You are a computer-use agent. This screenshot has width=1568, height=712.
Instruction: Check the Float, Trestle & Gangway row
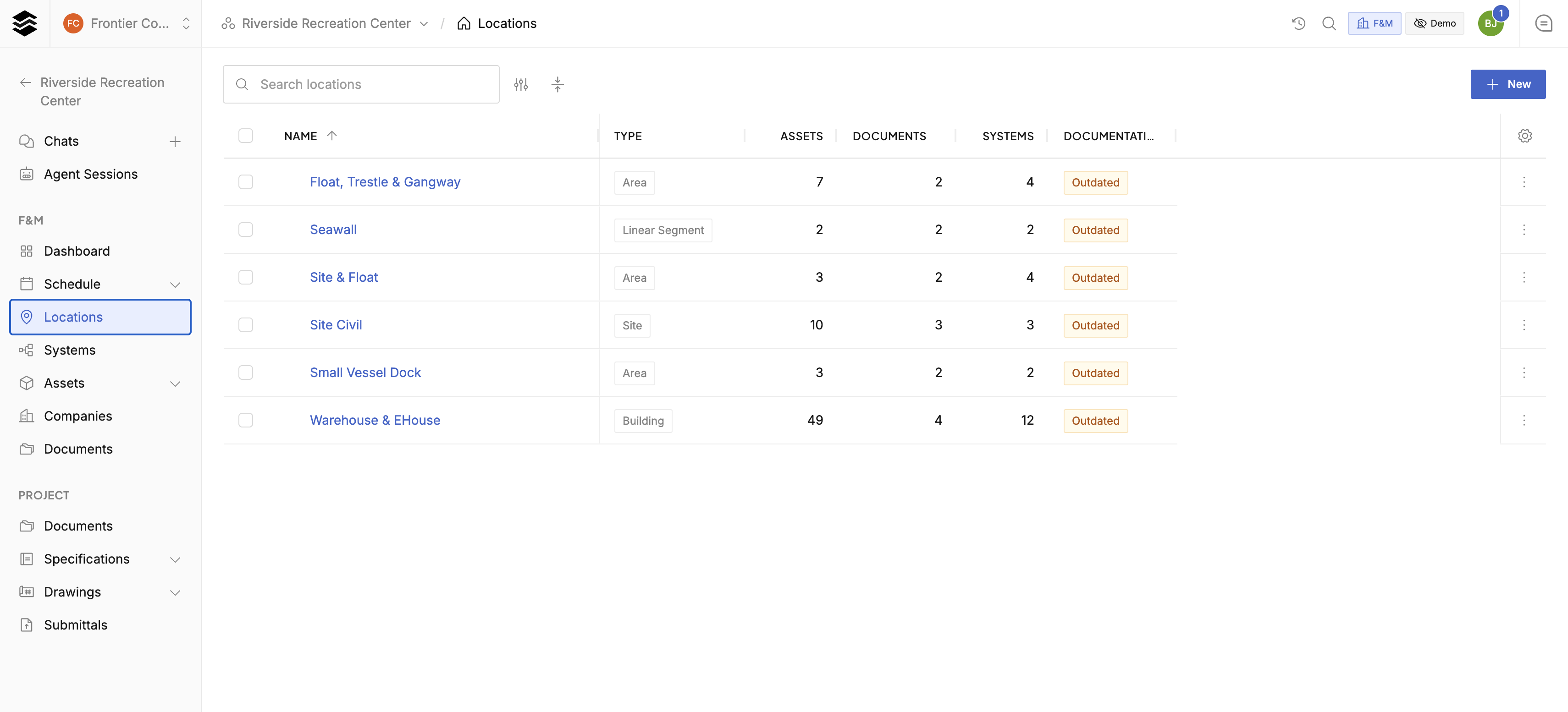tap(246, 182)
